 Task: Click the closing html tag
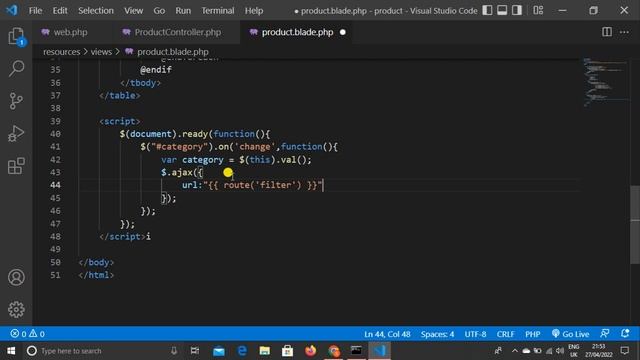[x=96, y=275]
